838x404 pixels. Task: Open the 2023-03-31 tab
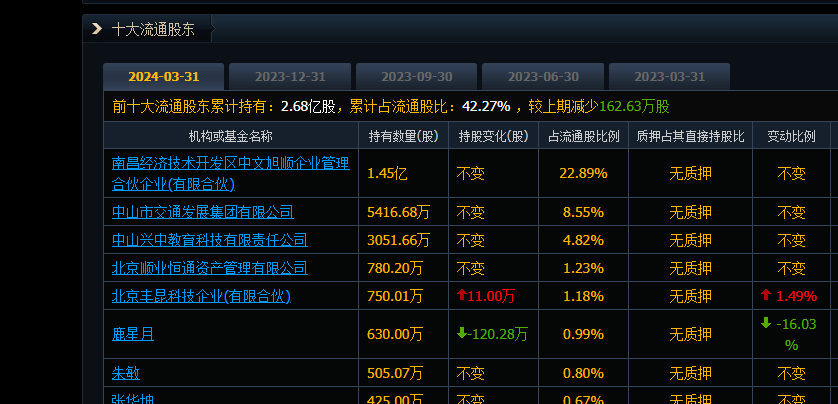[670, 76]
